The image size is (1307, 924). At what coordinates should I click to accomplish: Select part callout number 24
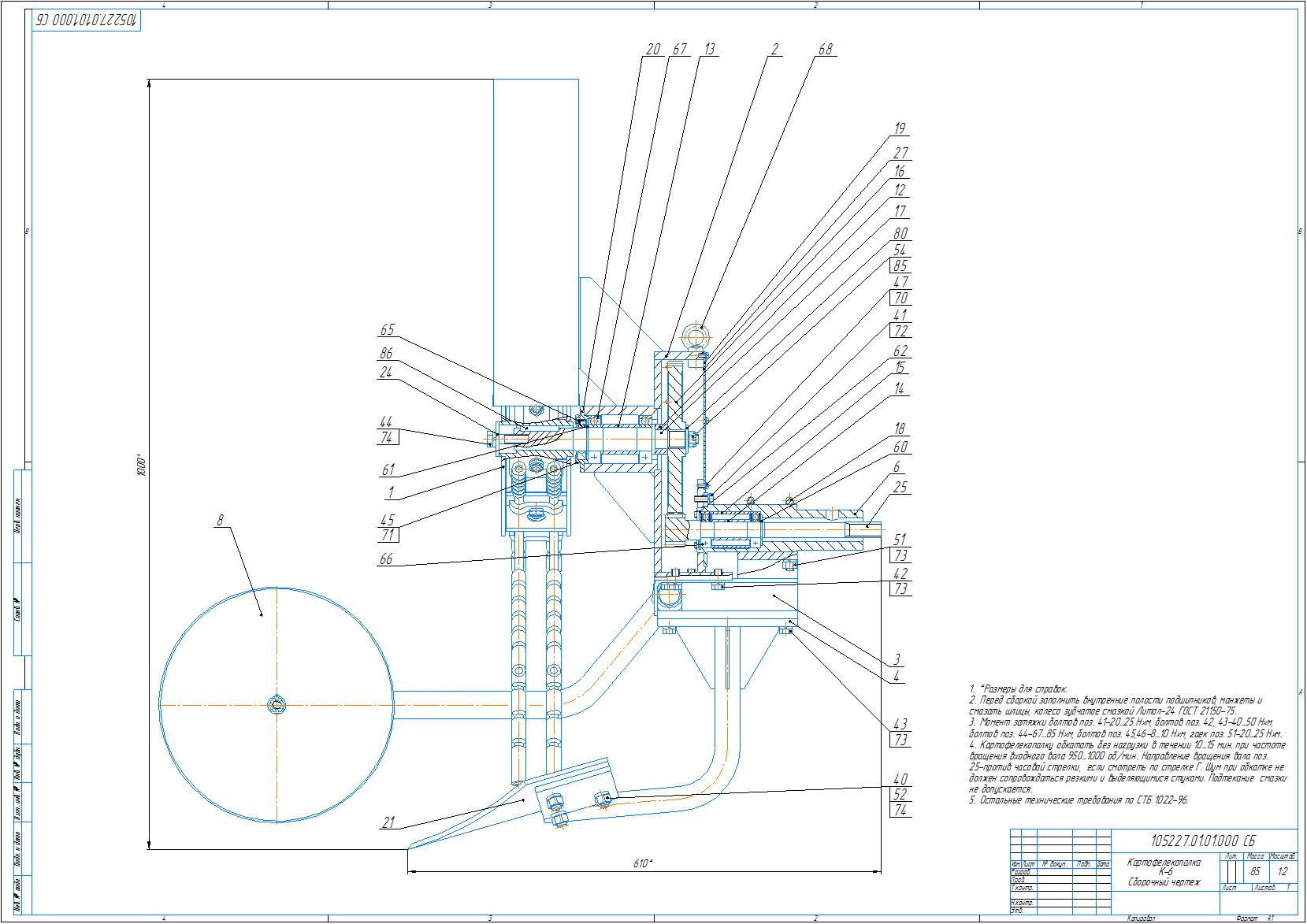coord(386,372)
